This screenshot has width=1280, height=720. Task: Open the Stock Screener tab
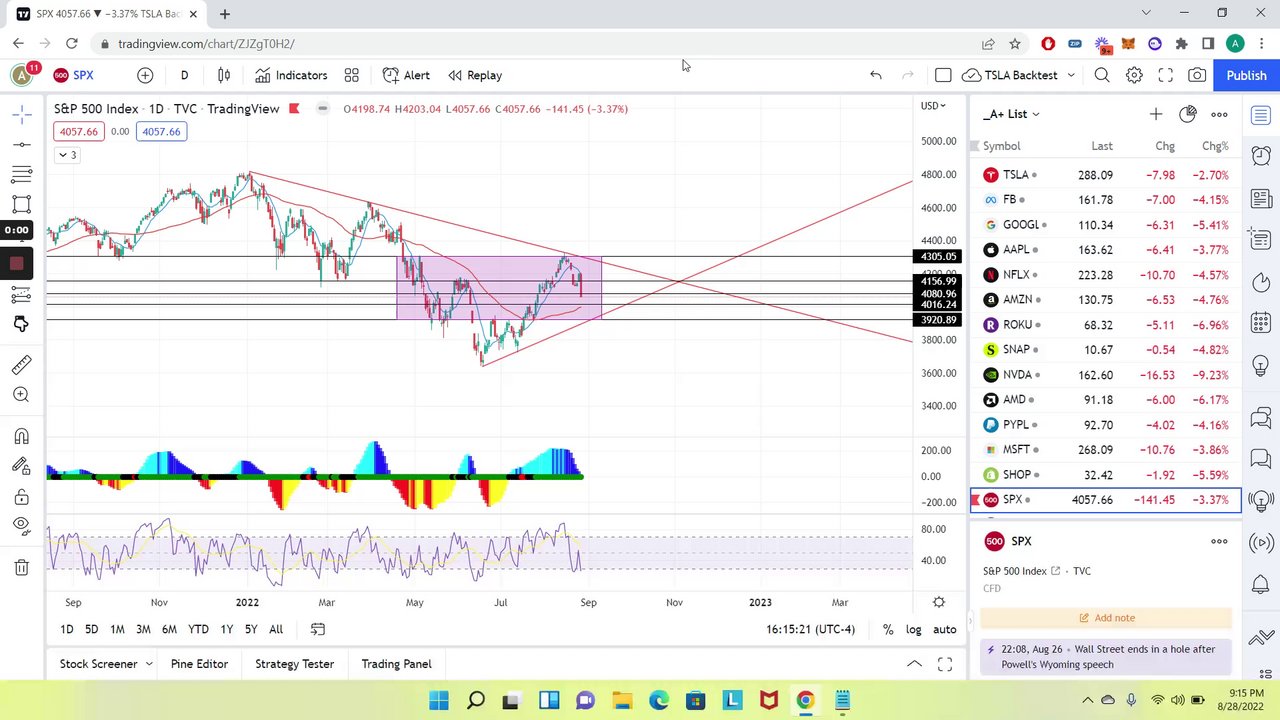(98, 664)
